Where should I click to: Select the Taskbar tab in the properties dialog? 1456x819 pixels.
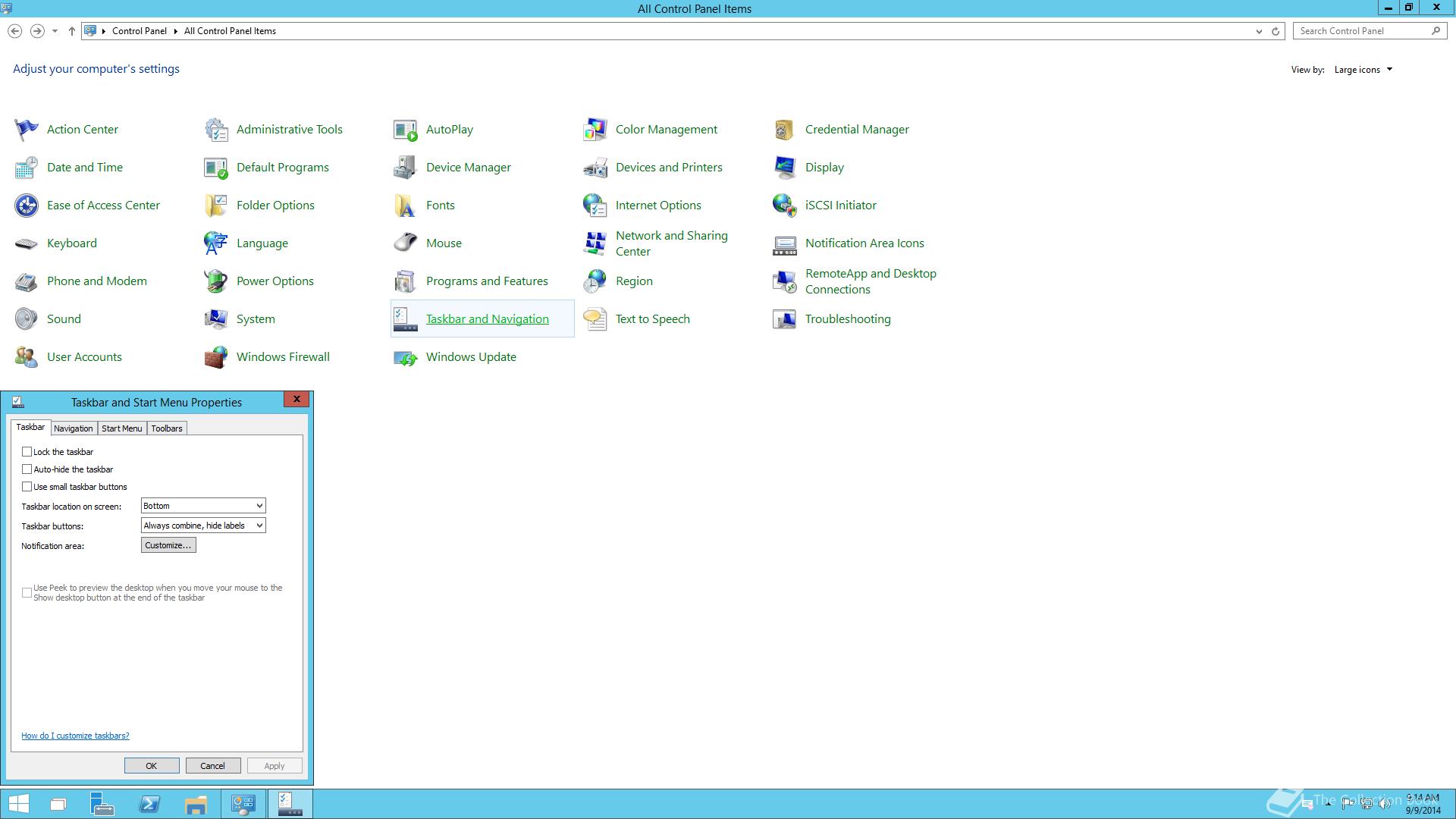tap(30, 428)
